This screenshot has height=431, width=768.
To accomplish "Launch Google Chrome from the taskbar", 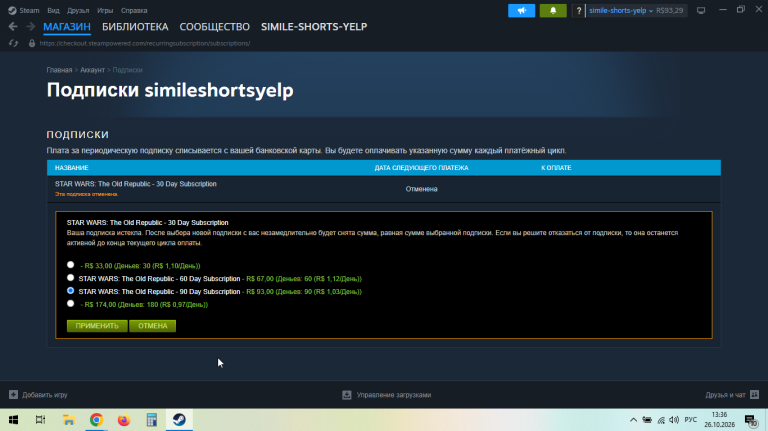I will [x=96, y=420].
